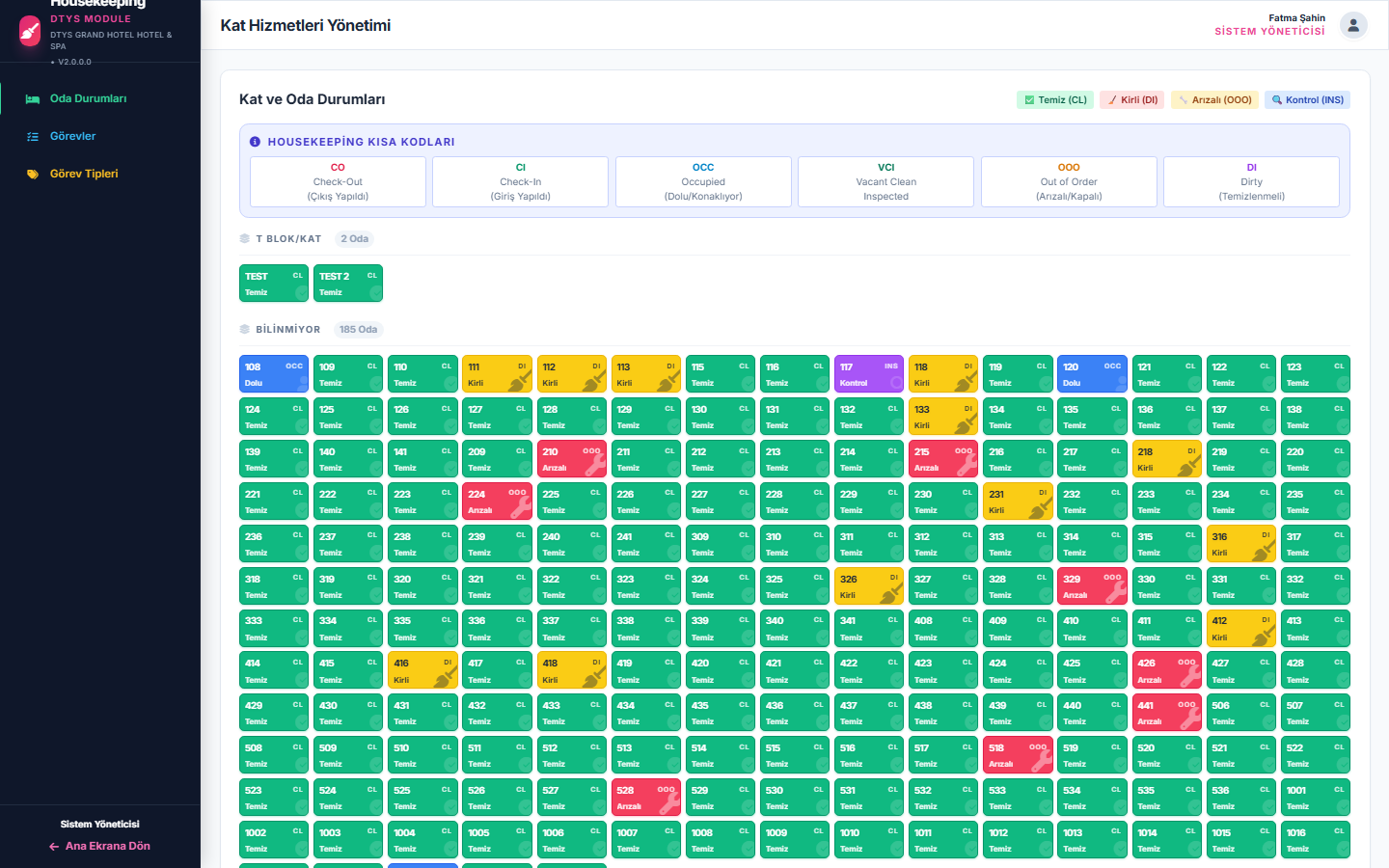Click the "2 Oda" count badge

355,238
